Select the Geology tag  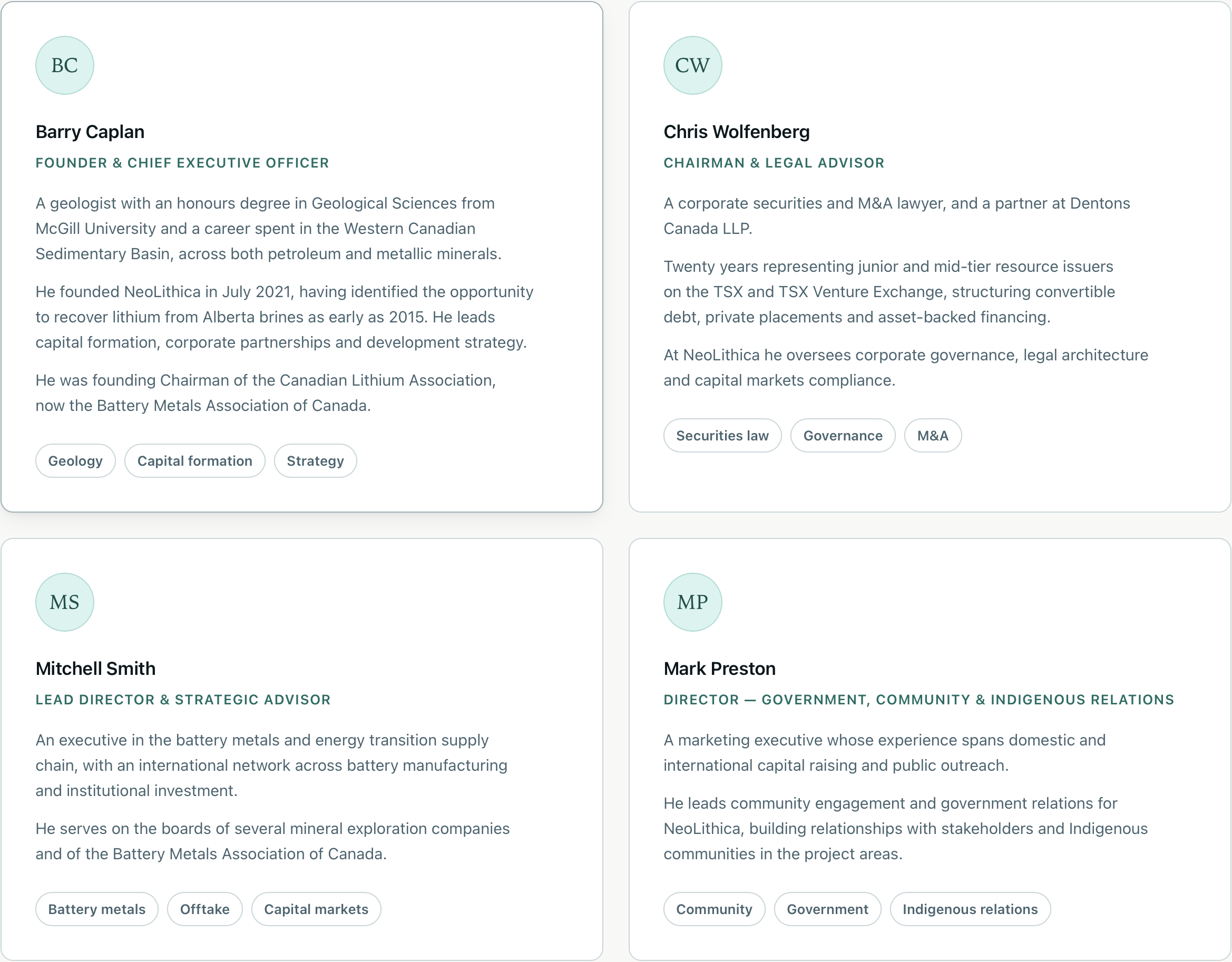click(x=75, y=460)
